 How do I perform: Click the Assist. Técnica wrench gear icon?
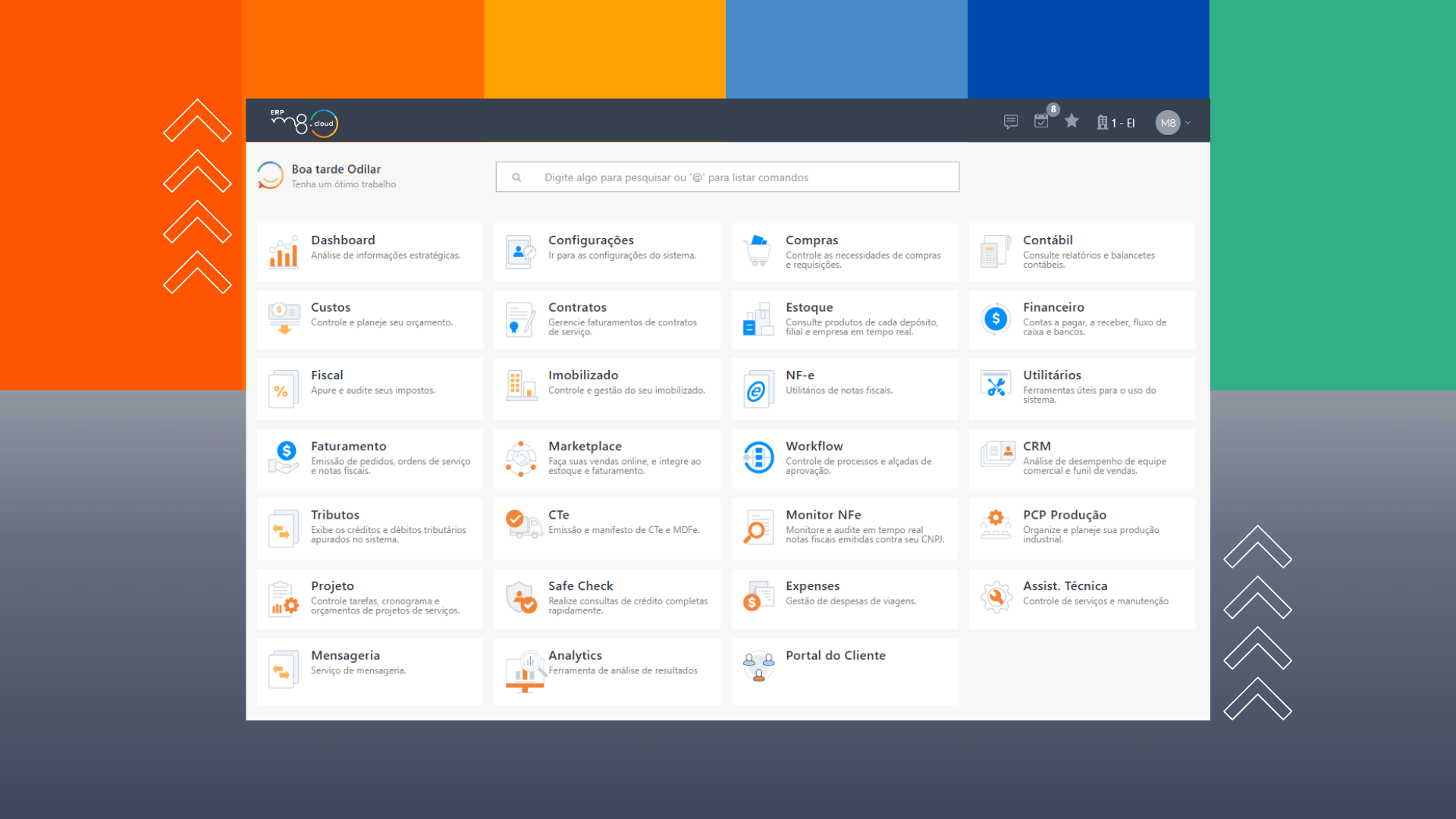(995, 598)
